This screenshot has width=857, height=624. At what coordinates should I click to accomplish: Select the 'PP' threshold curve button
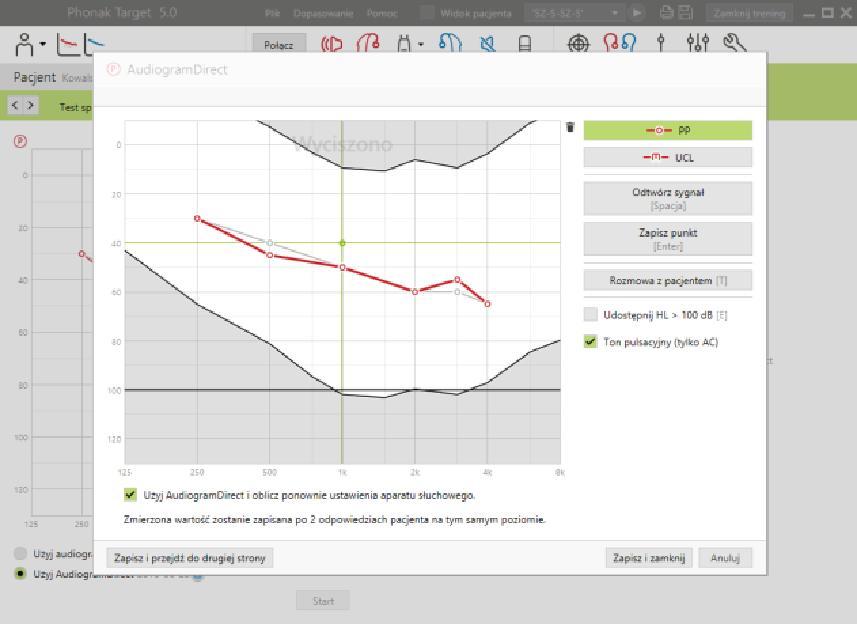pyautogui.click(x=667, y=130)
